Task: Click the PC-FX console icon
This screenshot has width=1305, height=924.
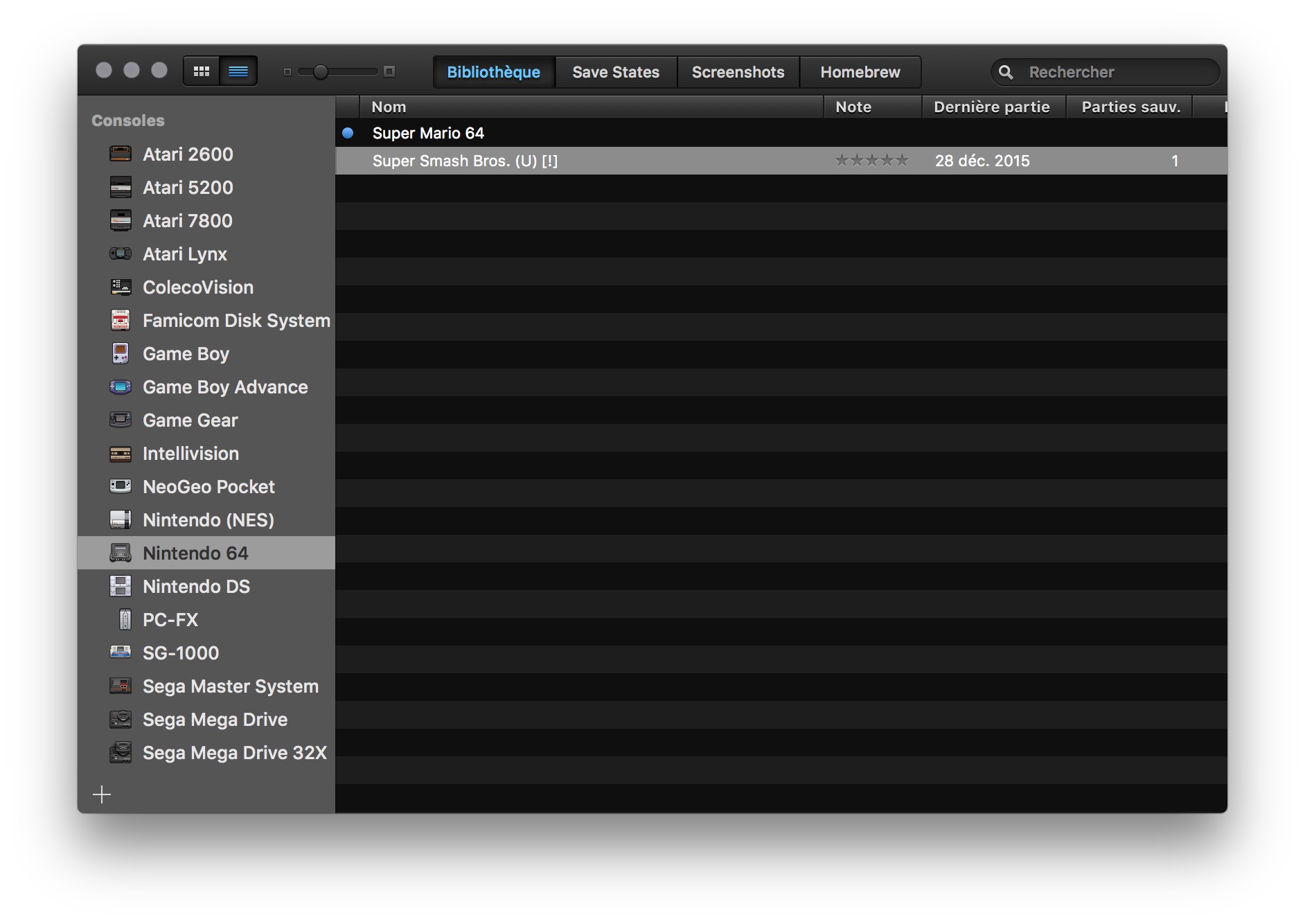Action: click(125, 619)
